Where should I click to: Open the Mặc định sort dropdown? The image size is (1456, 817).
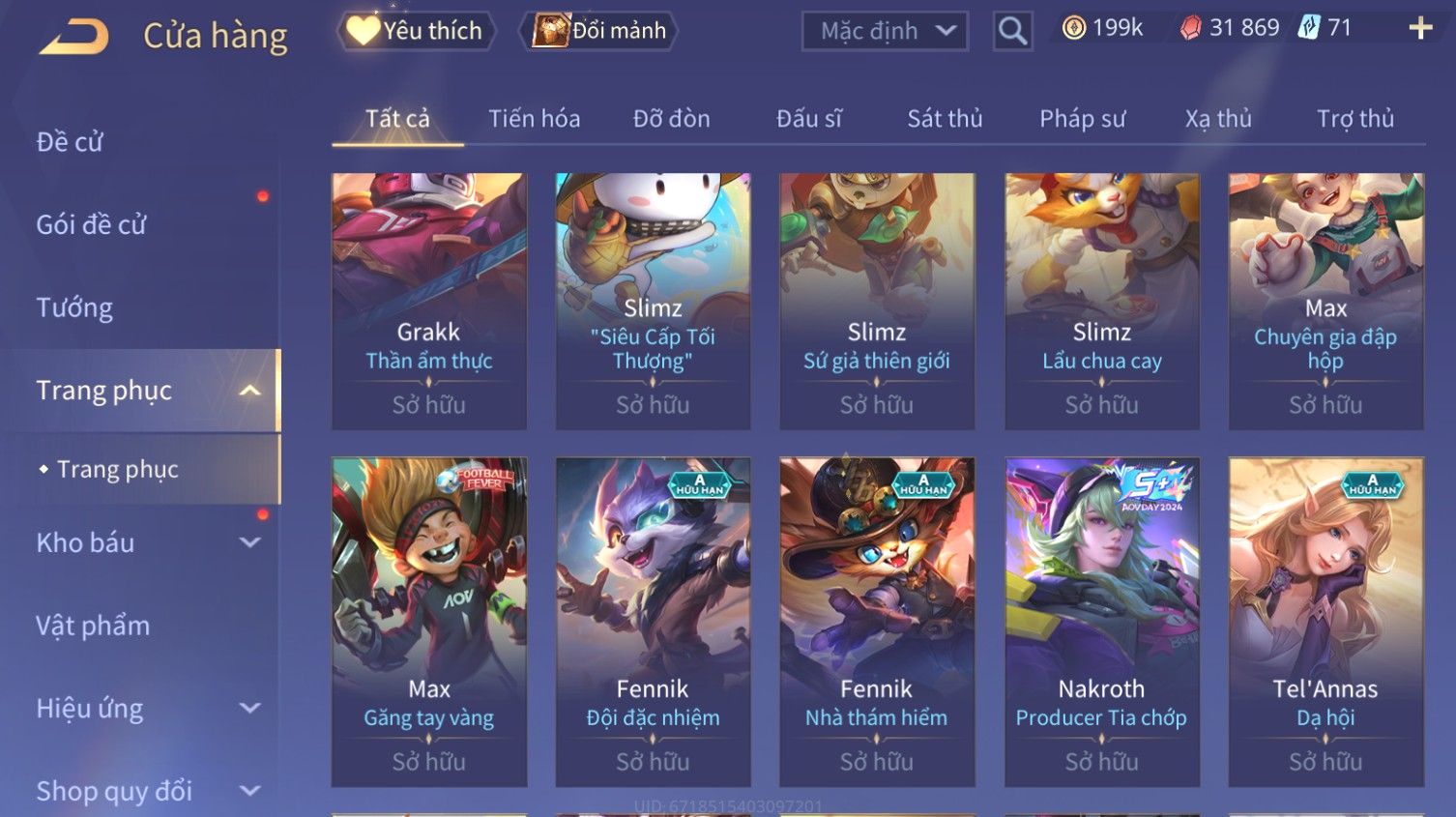click(885, 31)
